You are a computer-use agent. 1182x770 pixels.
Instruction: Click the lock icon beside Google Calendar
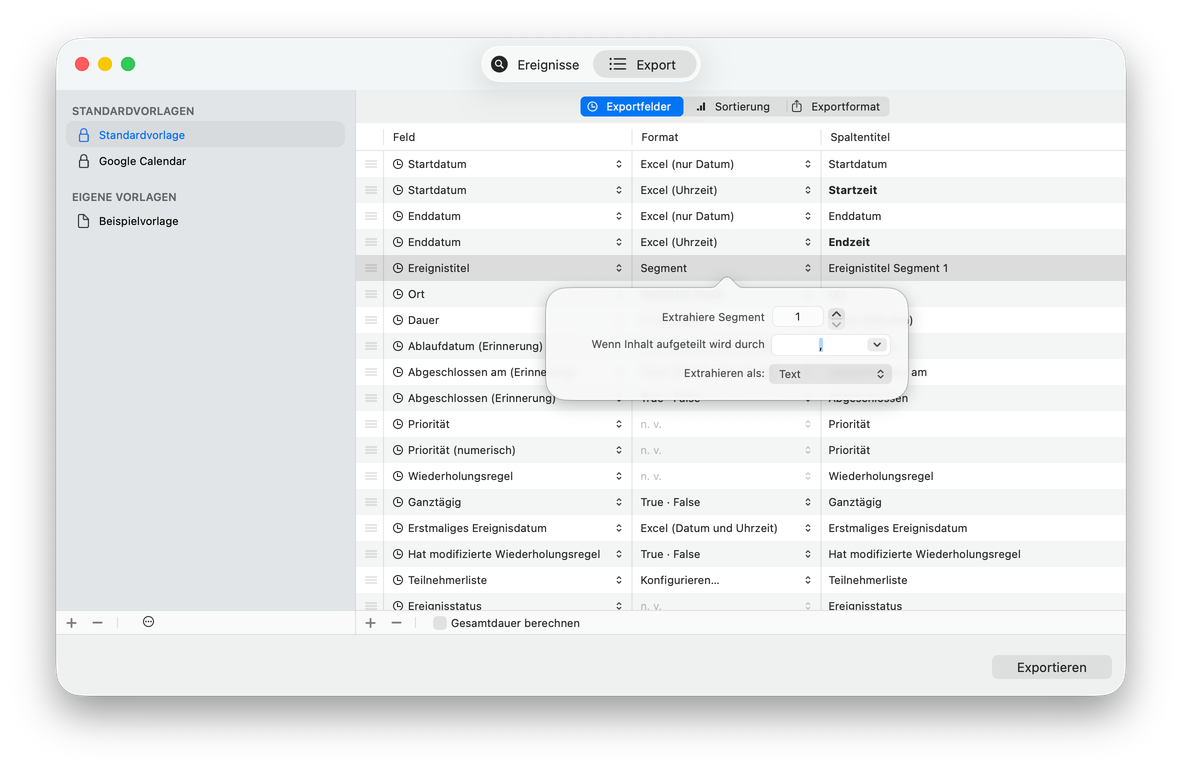[84, 161]
